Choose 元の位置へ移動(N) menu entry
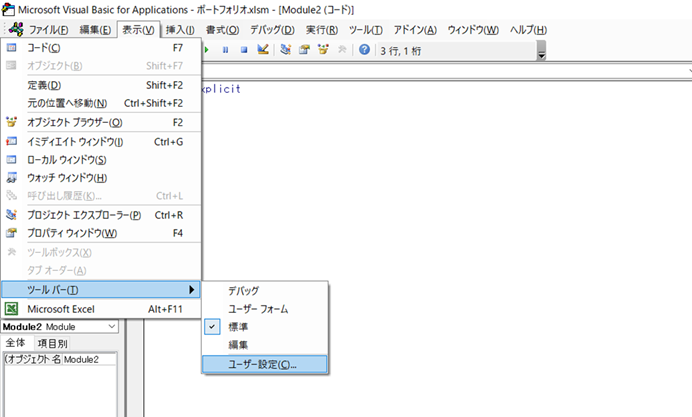The height and width of the screenshot is (417, 692). 101,103
